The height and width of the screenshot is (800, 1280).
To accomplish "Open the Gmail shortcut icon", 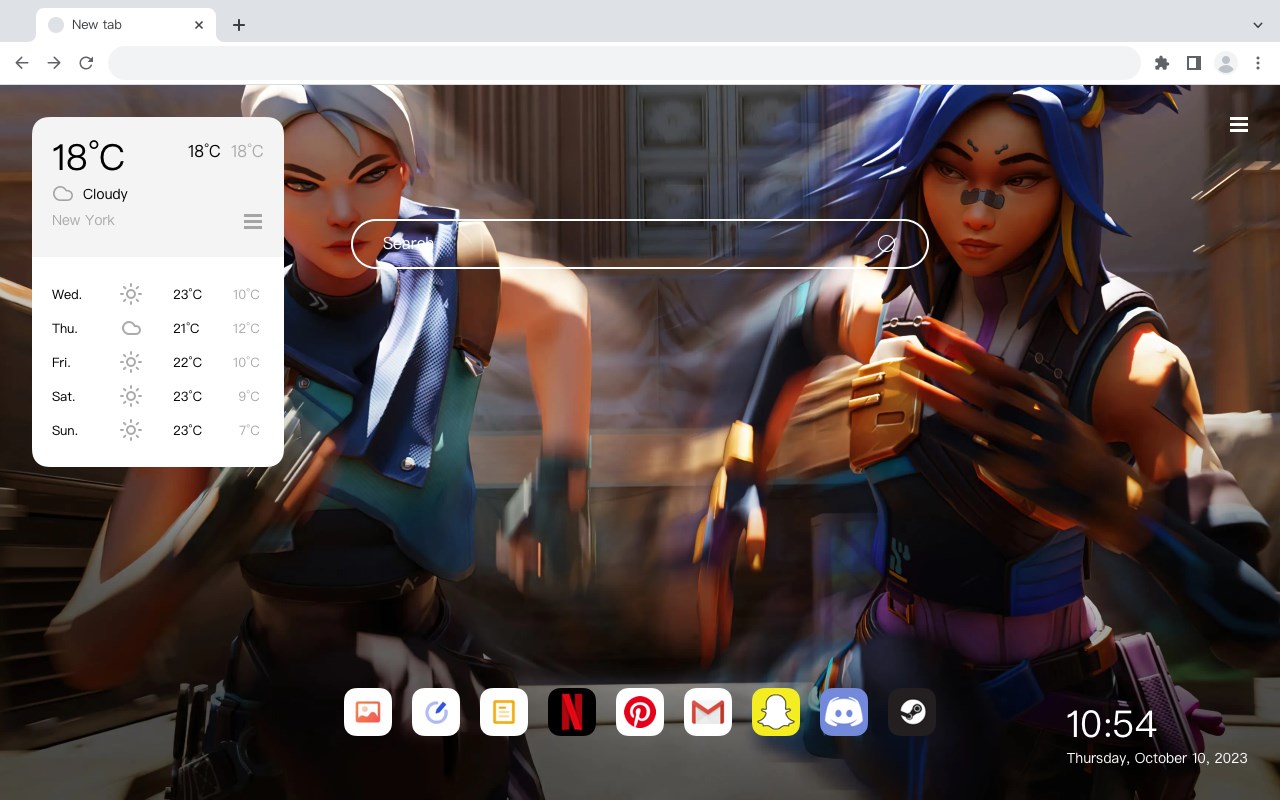I will coord(708,712).
